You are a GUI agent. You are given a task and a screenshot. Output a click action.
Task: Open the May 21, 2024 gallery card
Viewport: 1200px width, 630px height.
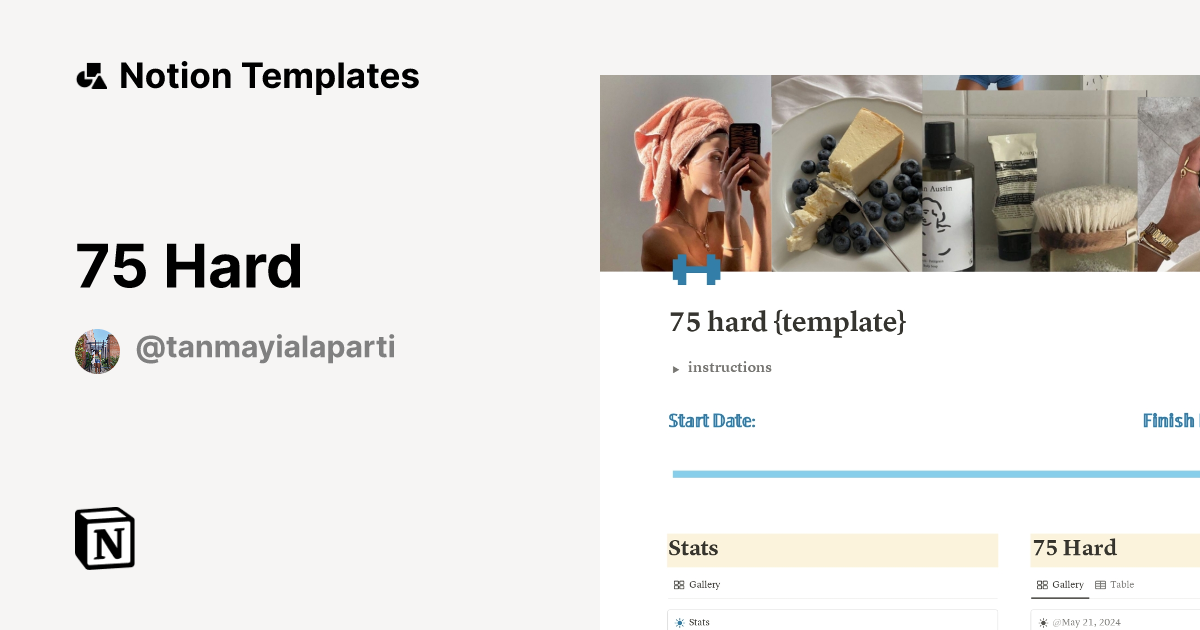tap(1110, 622)
